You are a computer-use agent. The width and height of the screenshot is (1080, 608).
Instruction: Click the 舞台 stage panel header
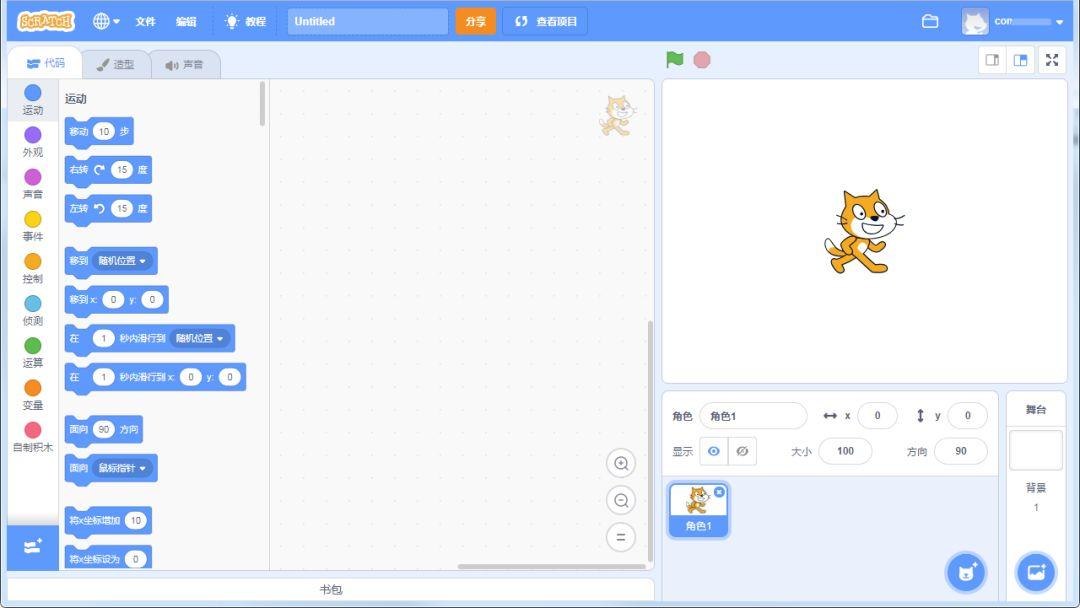[x=1035, y=410]
